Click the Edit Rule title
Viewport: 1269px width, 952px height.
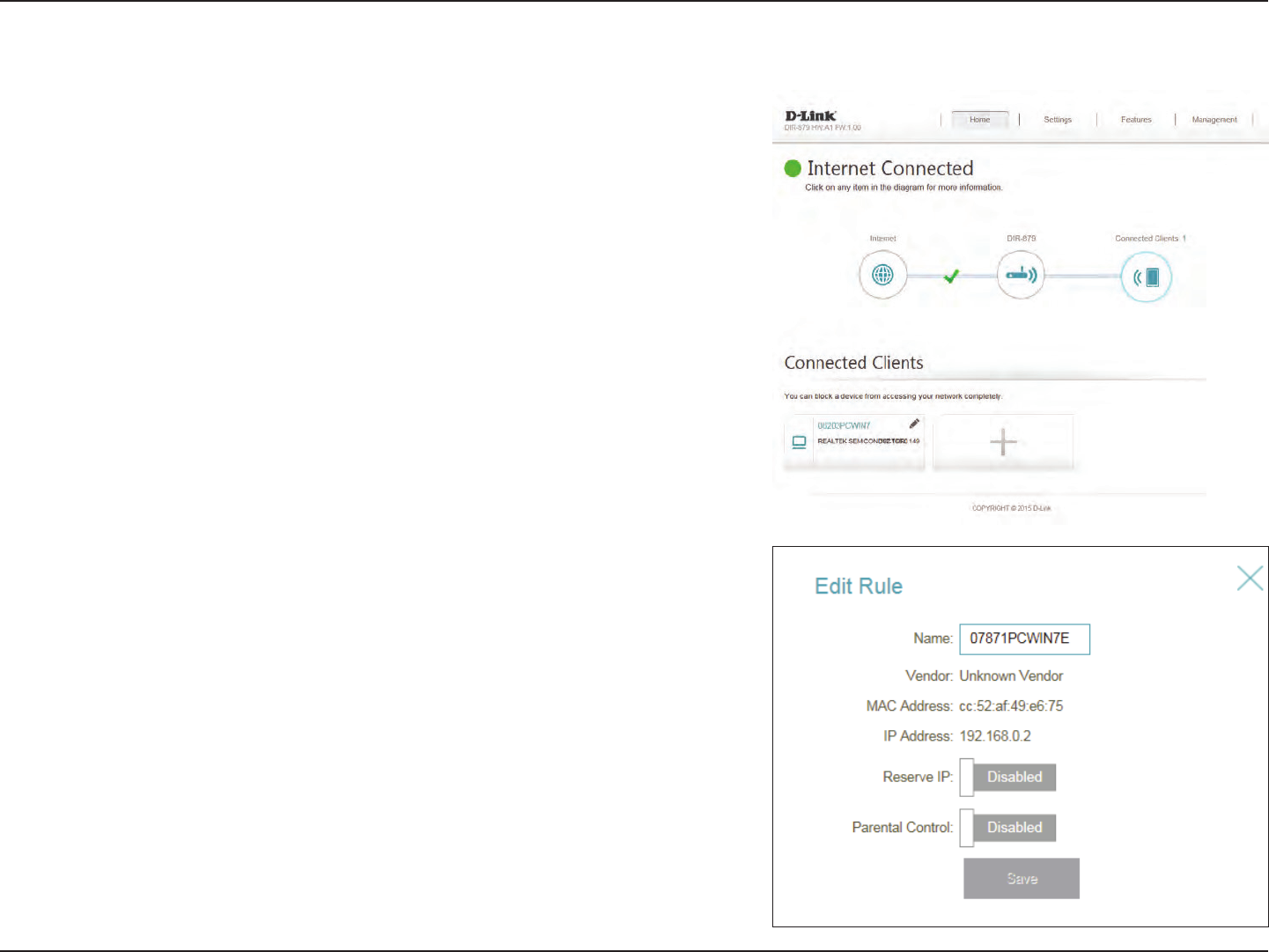(x=859, y=587)
